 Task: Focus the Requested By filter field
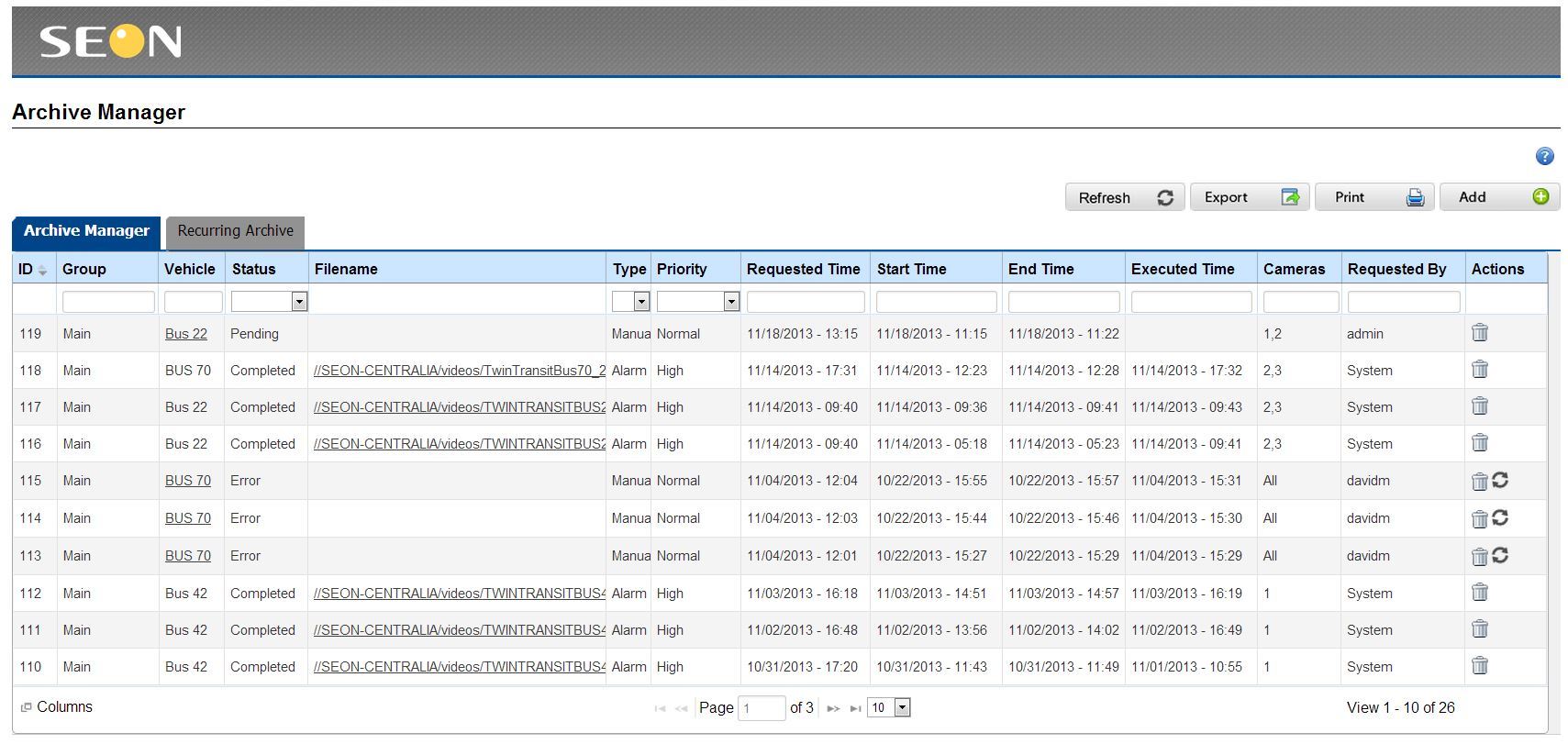(x=1404, y=301)
